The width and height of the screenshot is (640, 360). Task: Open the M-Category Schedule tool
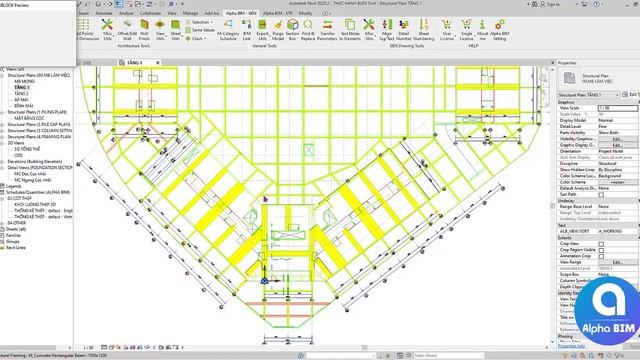228,29
